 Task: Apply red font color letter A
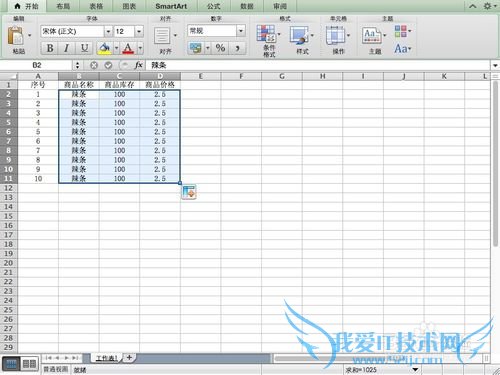tap(128, 48)
